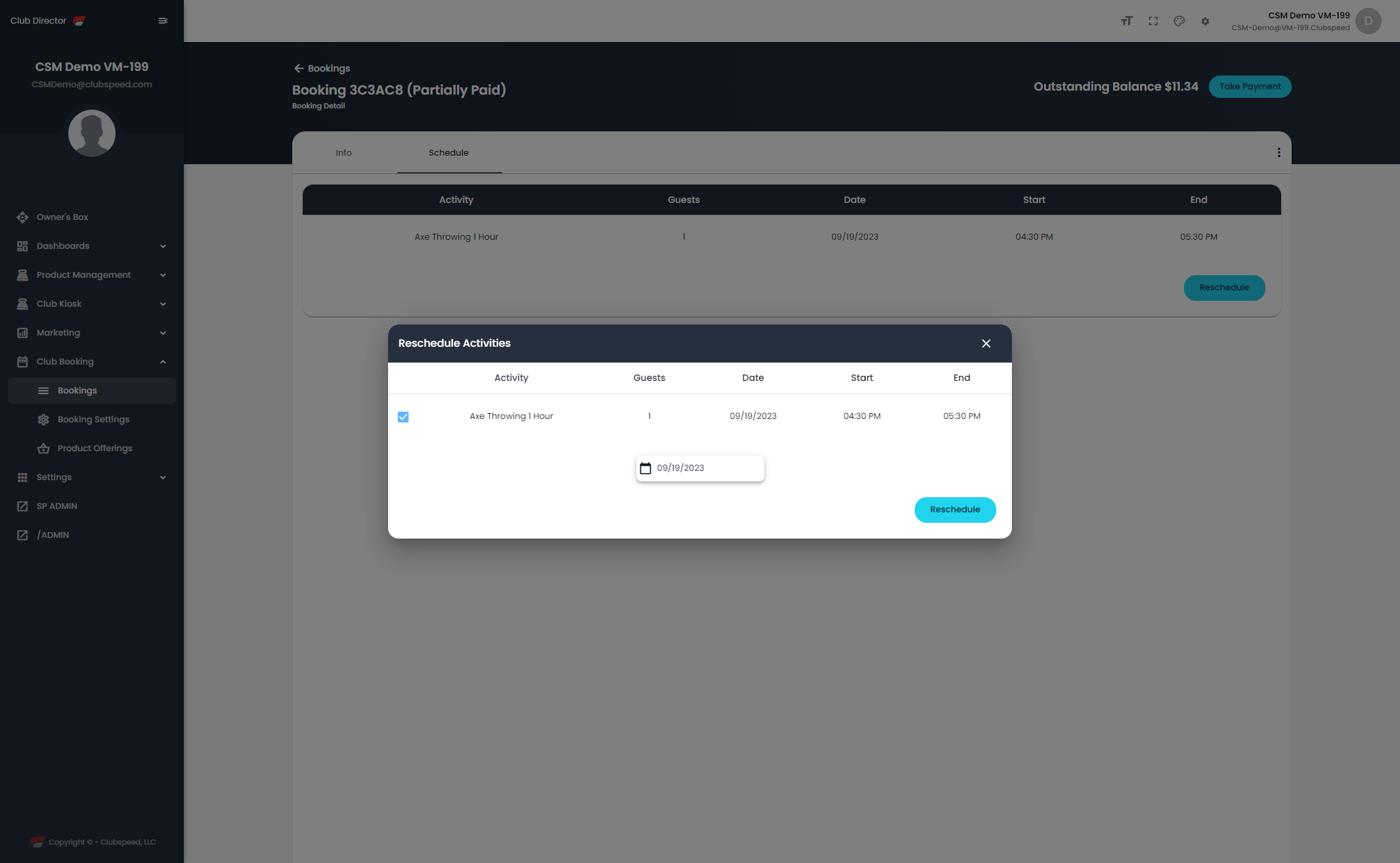1400x863 pixels.
Task: Click the font size icon in top bar
Action: point(1127,21)
